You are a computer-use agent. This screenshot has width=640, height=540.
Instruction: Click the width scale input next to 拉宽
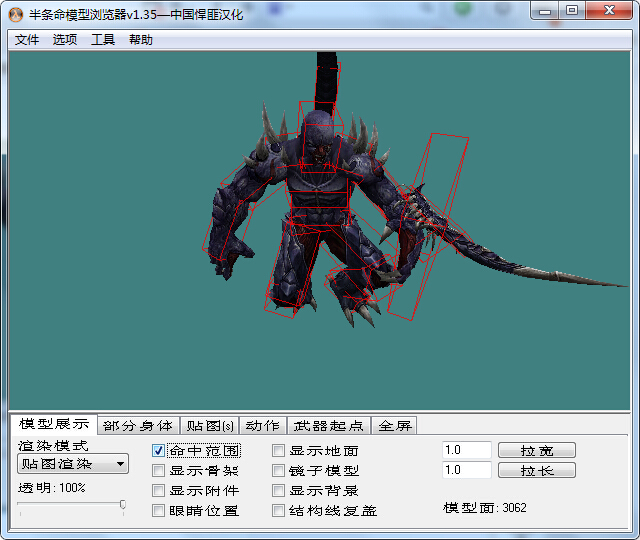467,450
